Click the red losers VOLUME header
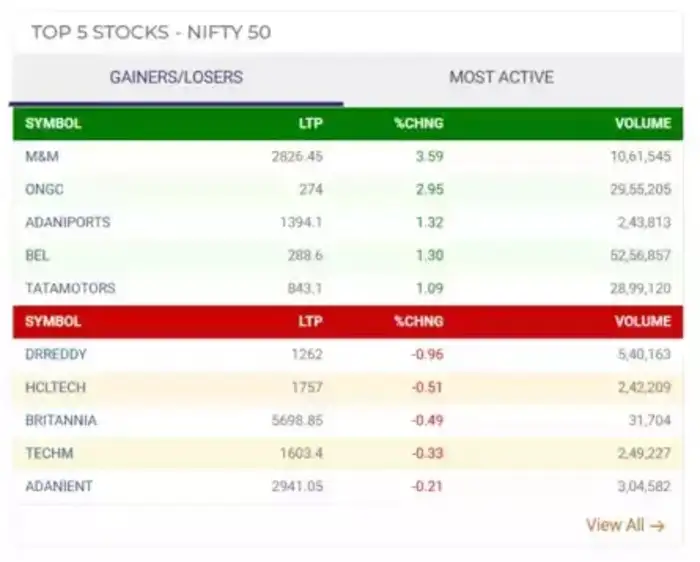 642,322
